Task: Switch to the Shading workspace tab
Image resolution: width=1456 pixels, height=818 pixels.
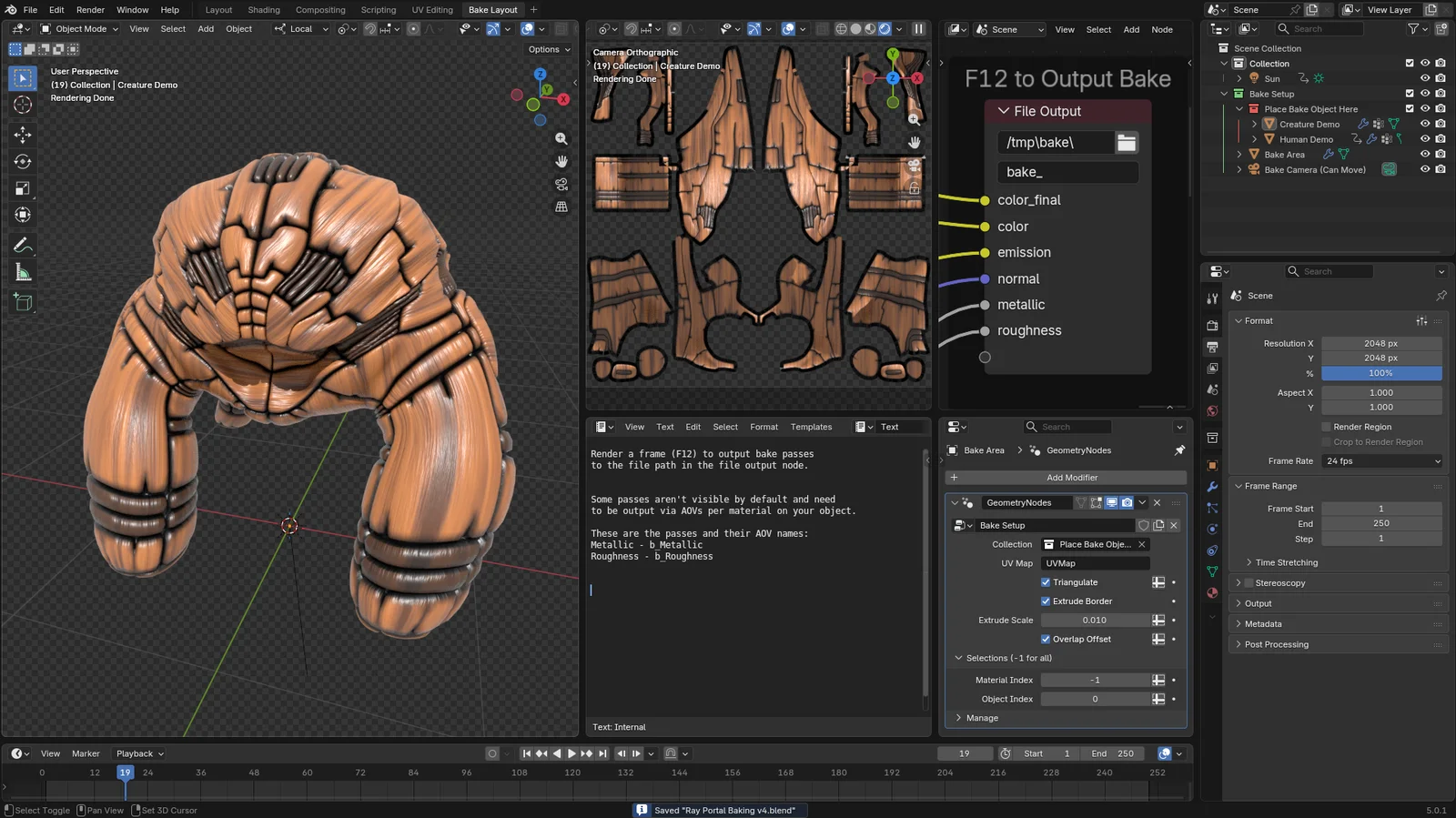Action: (x=264, y=10)
